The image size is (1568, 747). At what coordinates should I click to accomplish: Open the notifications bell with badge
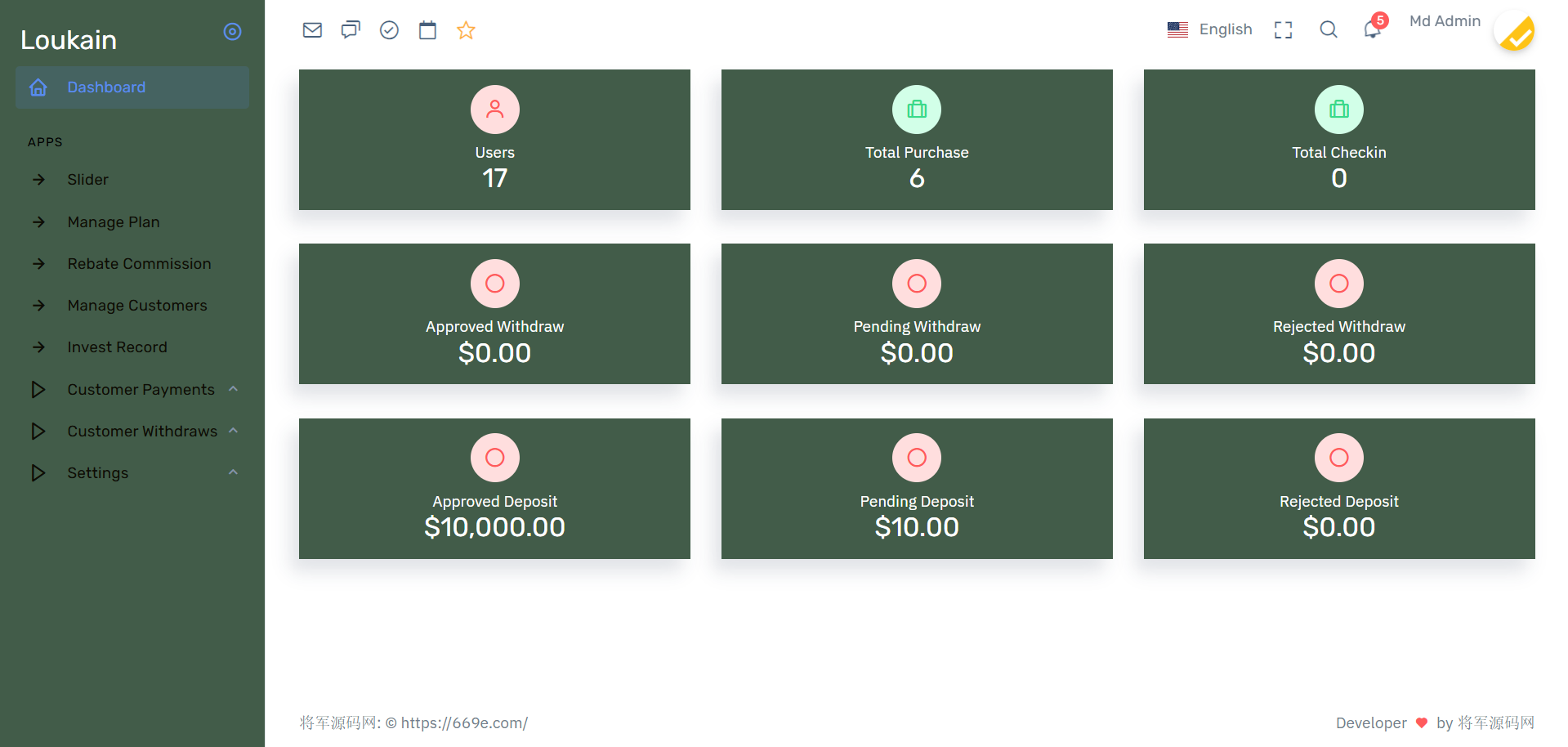1374,29
